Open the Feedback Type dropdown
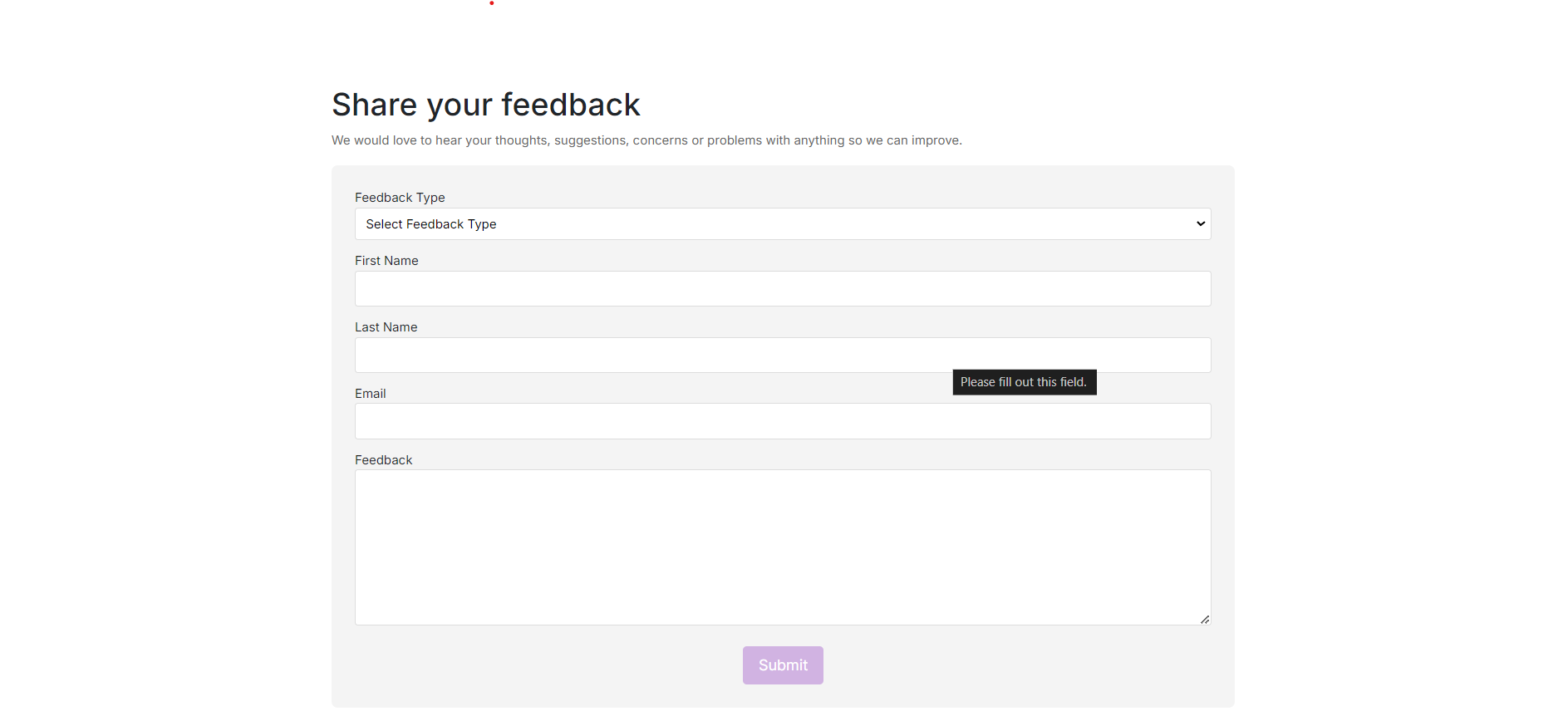Image resolution: width=1568 pixels, height=721 pixels. tap(781, 224)
